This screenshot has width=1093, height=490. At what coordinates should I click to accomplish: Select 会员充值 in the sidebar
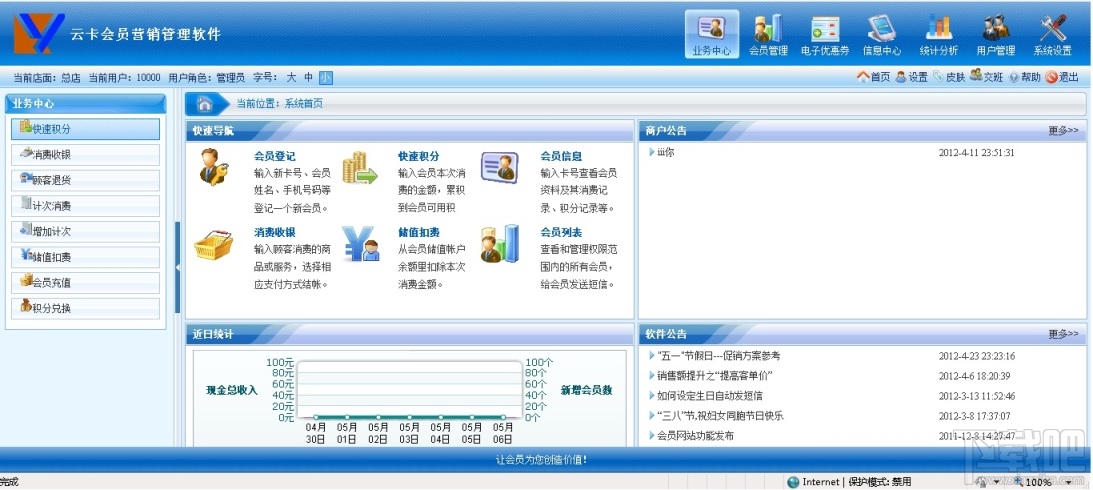[x=85, y=283]
